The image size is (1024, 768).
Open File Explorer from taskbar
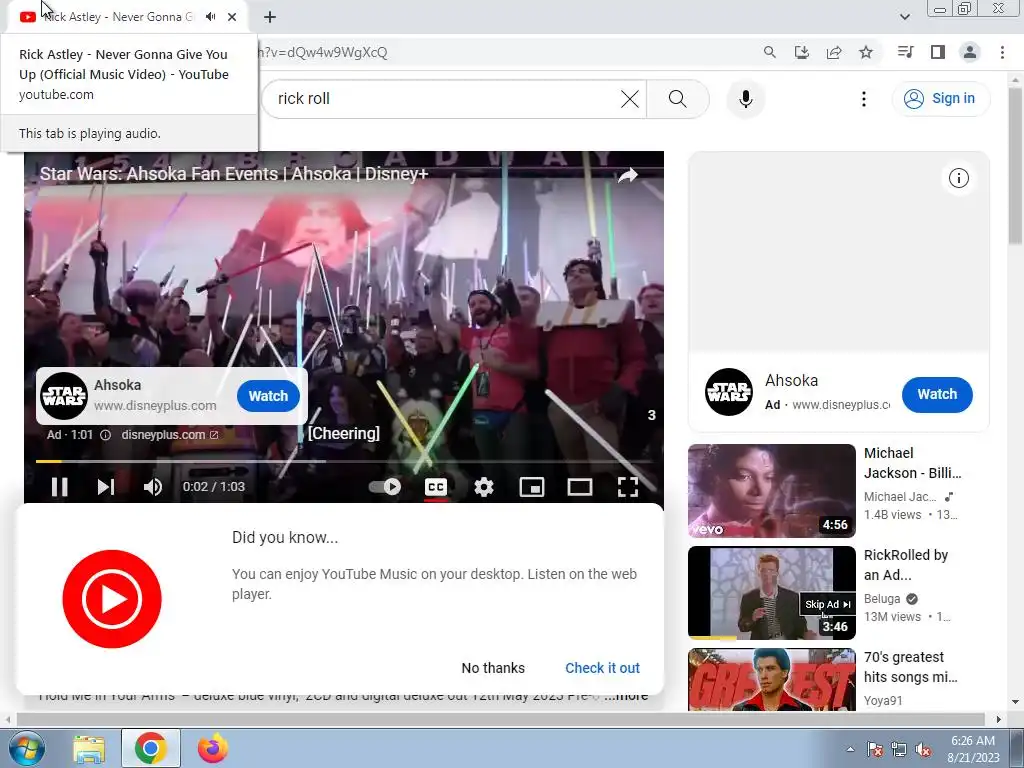point(89,748)
